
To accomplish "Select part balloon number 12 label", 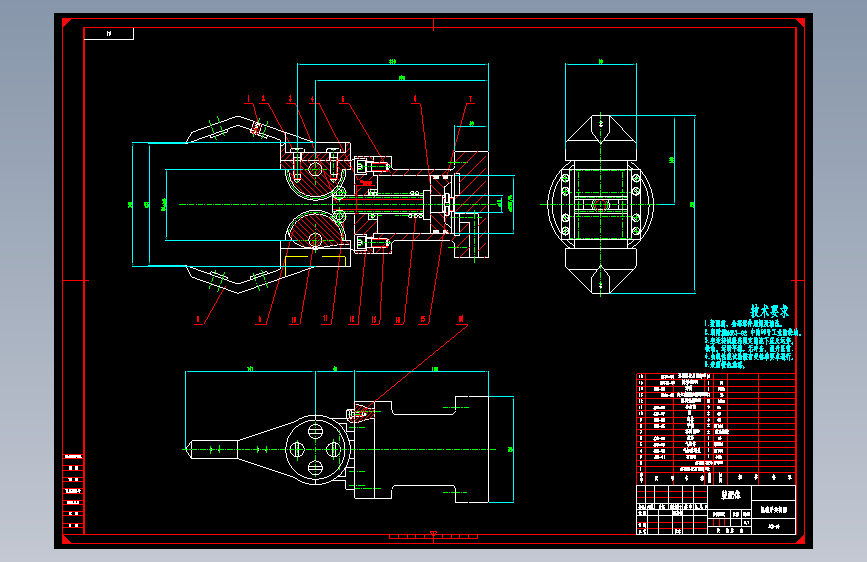I will [352, 319].
